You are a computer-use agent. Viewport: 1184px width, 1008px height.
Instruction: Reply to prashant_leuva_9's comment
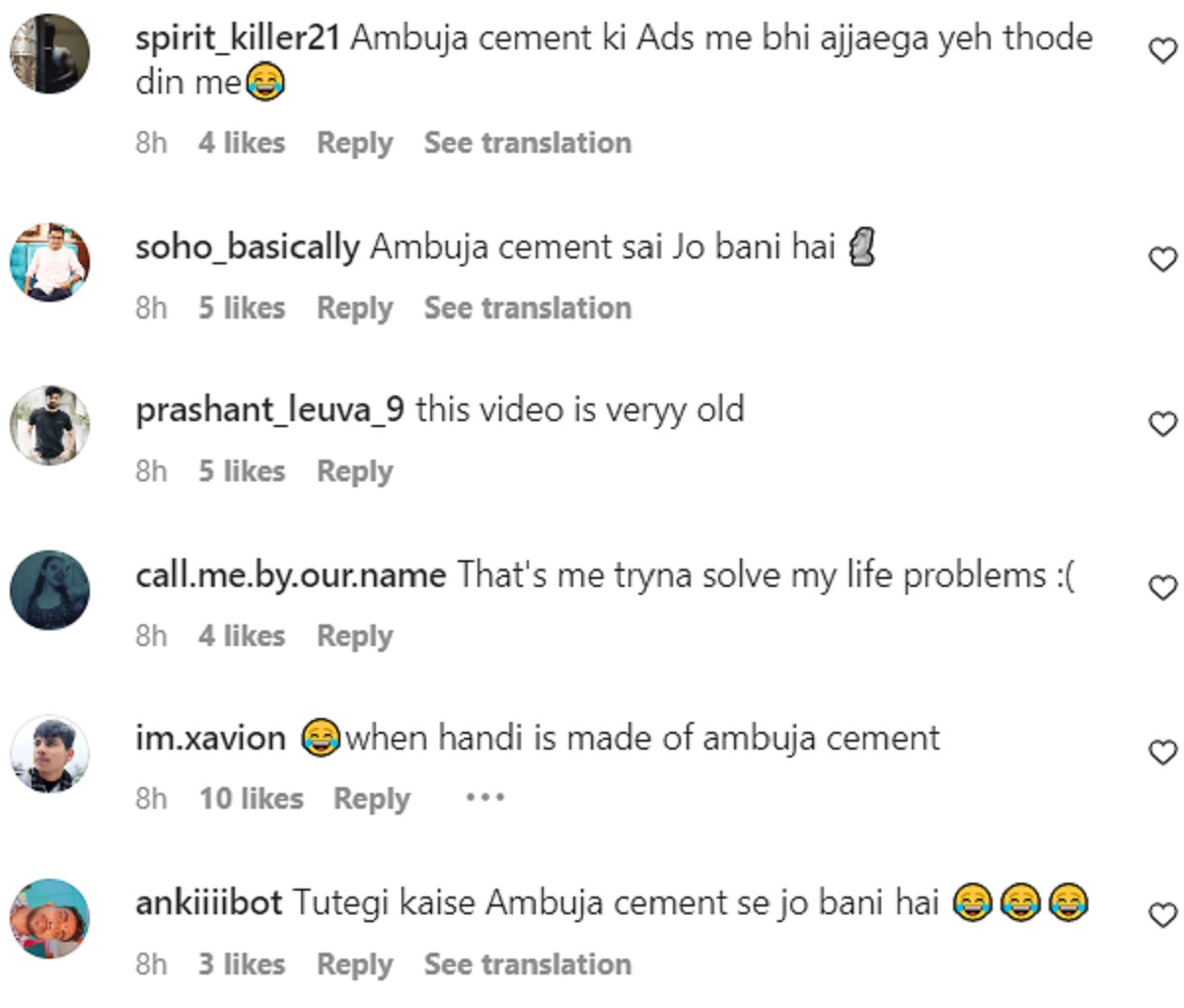tap(354, 471)
